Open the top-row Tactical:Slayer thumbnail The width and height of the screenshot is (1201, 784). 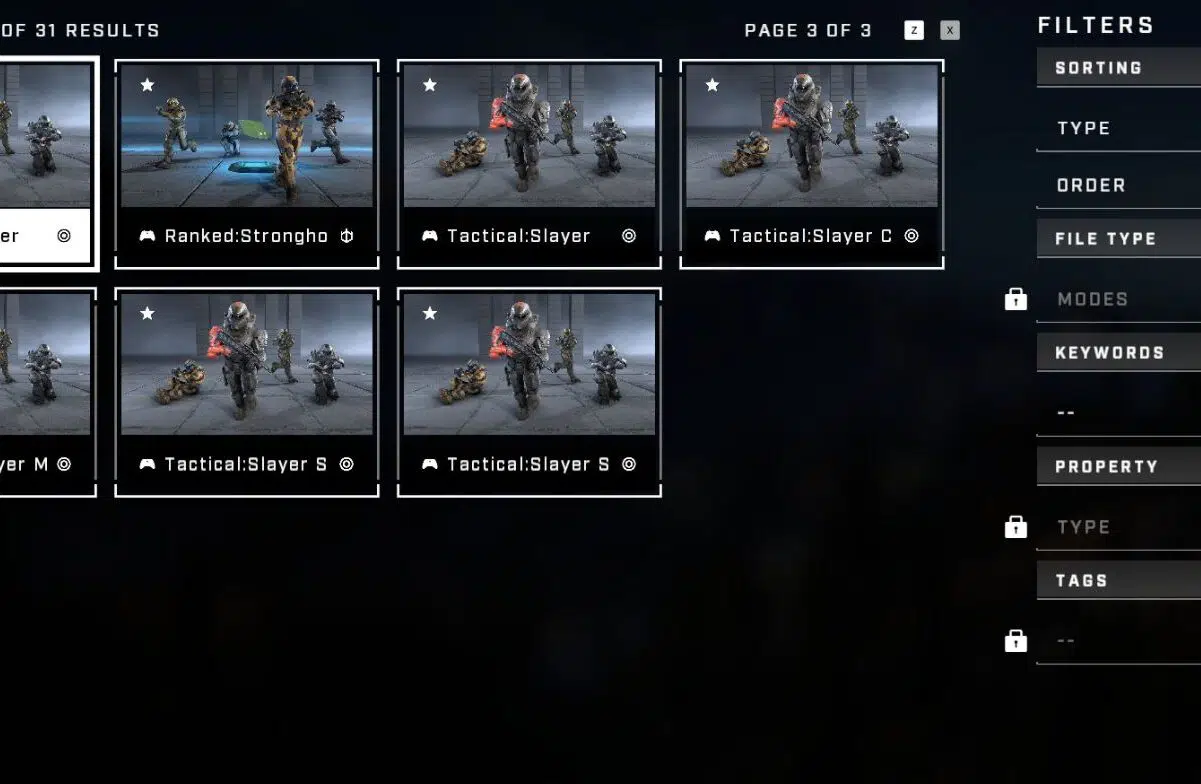[x=529, y=136]
